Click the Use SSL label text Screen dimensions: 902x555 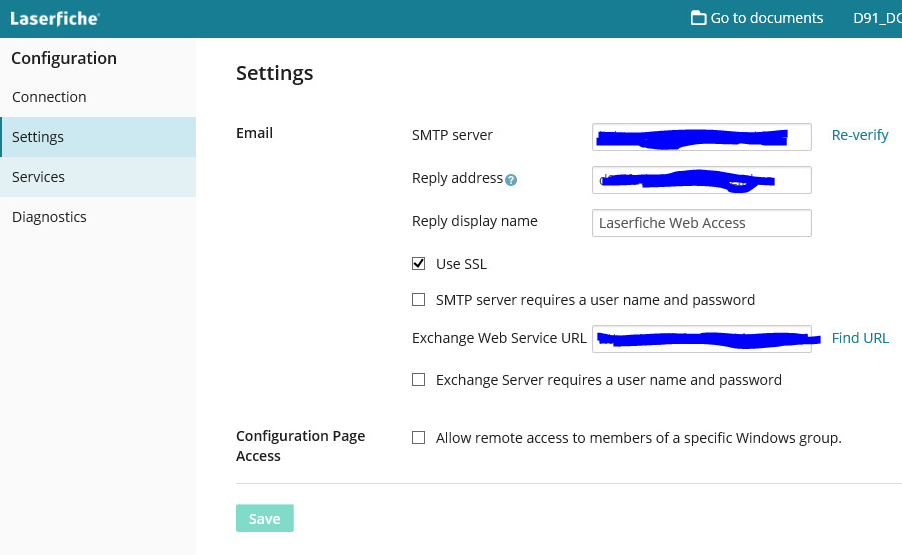click(461, 264)
